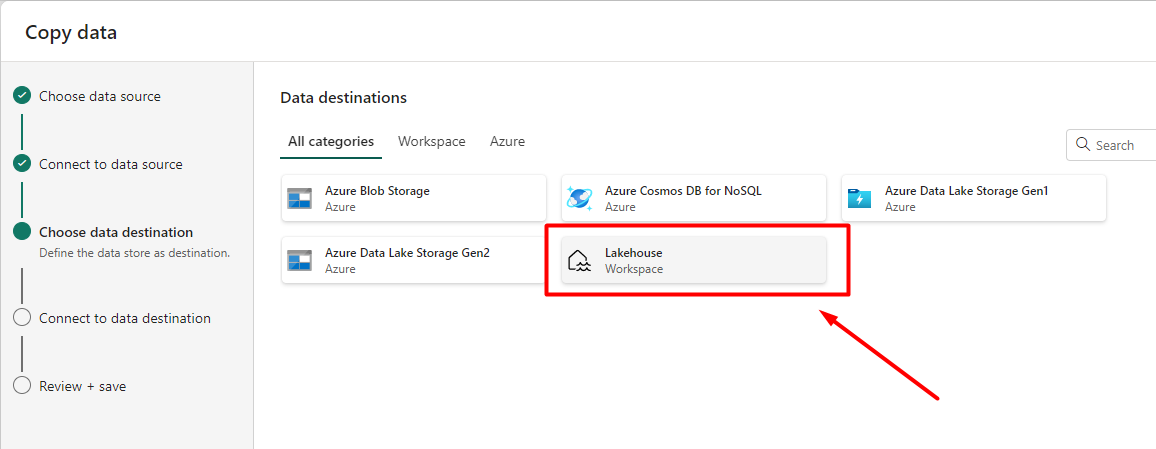Click the green checkmark beside Choose data source
Viewport: 1156px width, 449px height.
tap(22, 96)
